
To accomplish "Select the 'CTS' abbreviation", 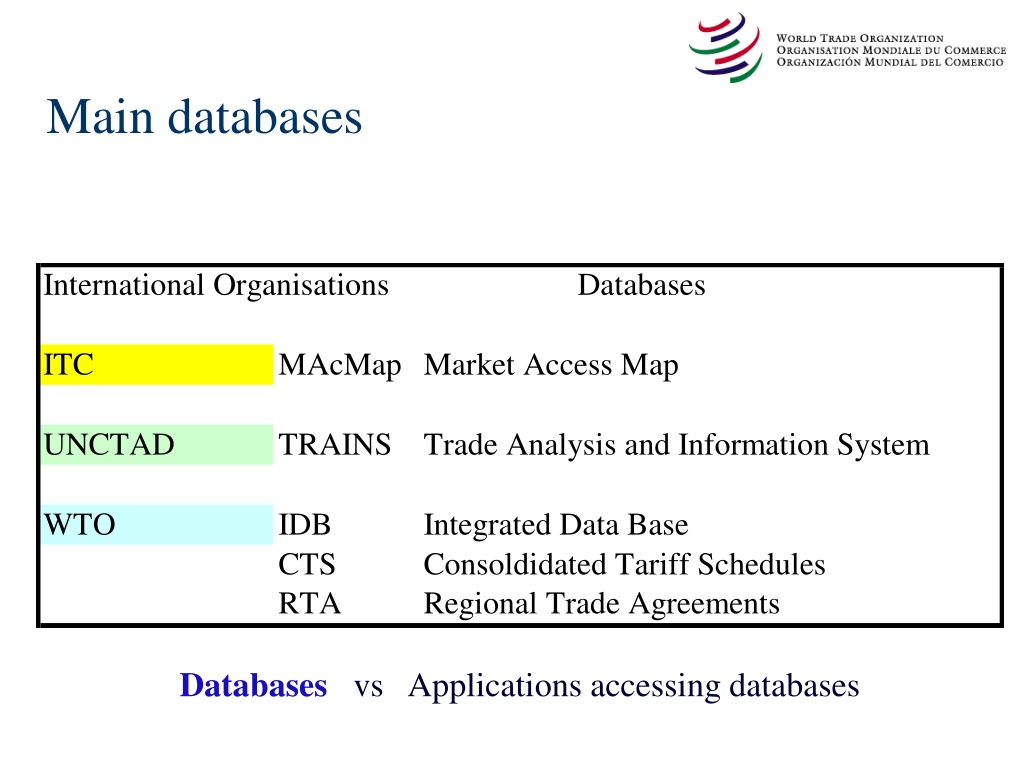I will (x=306, y=564).
